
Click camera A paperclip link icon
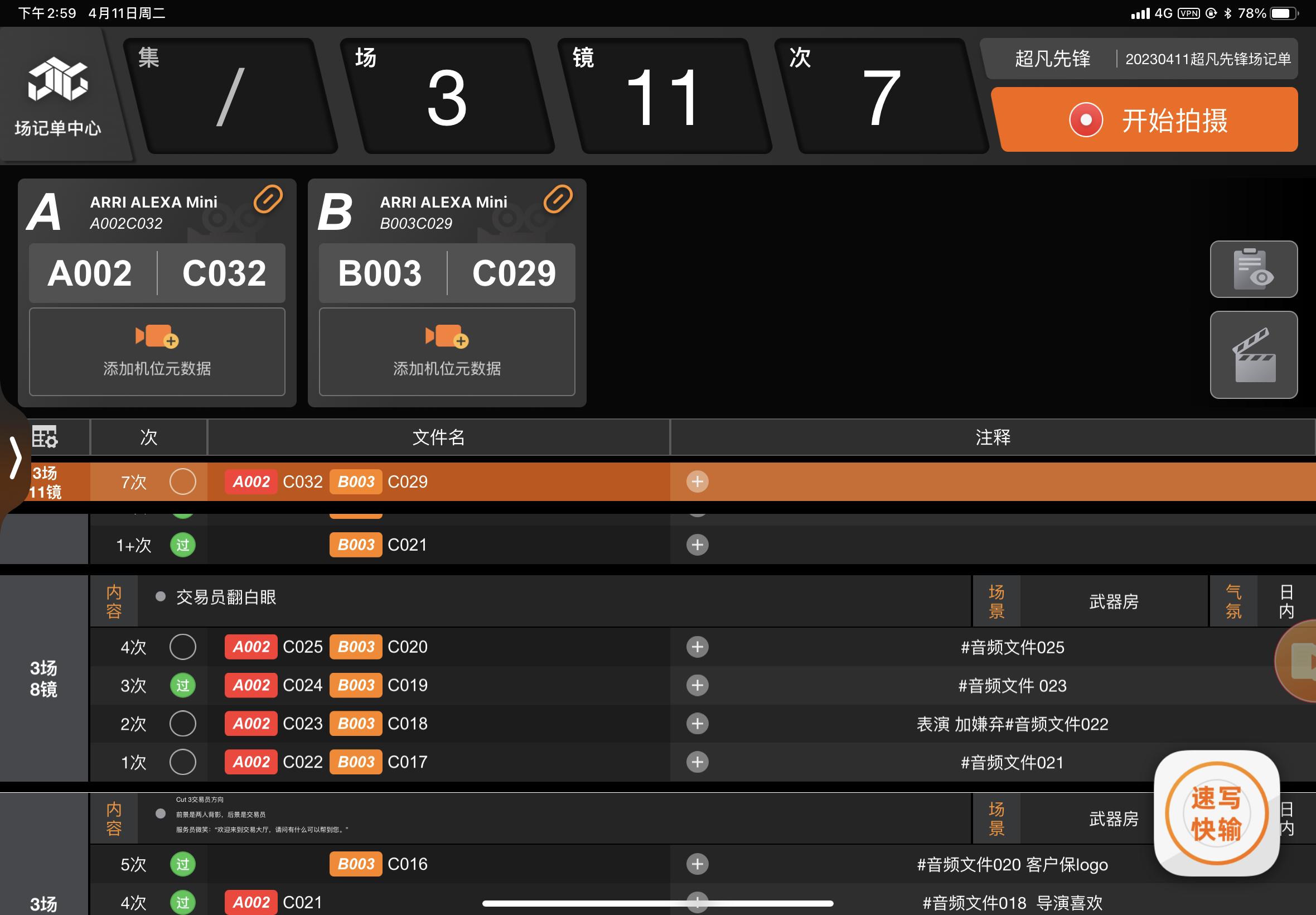tap(268, 200)
